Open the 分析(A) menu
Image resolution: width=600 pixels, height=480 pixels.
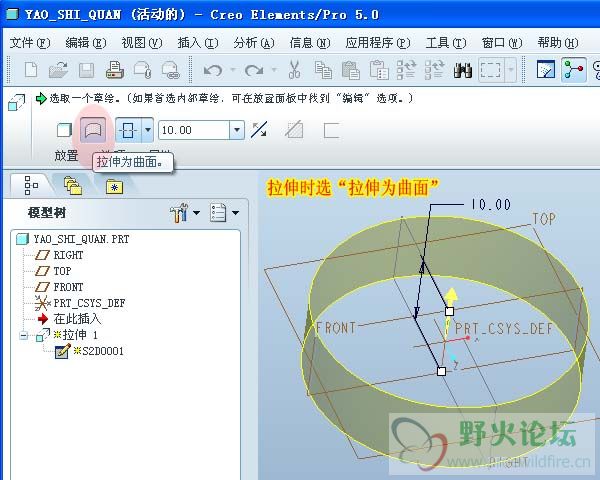click(x=254, y=42)
